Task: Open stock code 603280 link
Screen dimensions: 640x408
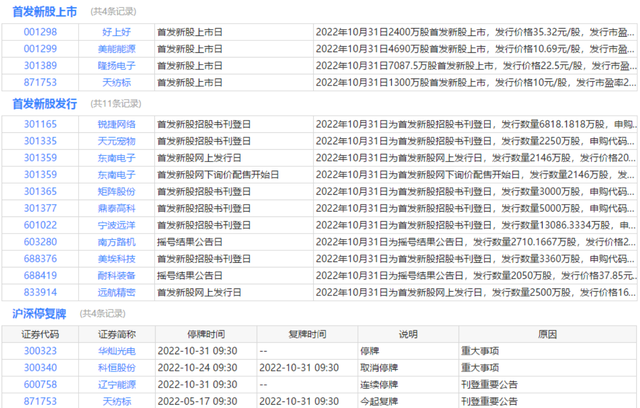Action: coord(40,242)
